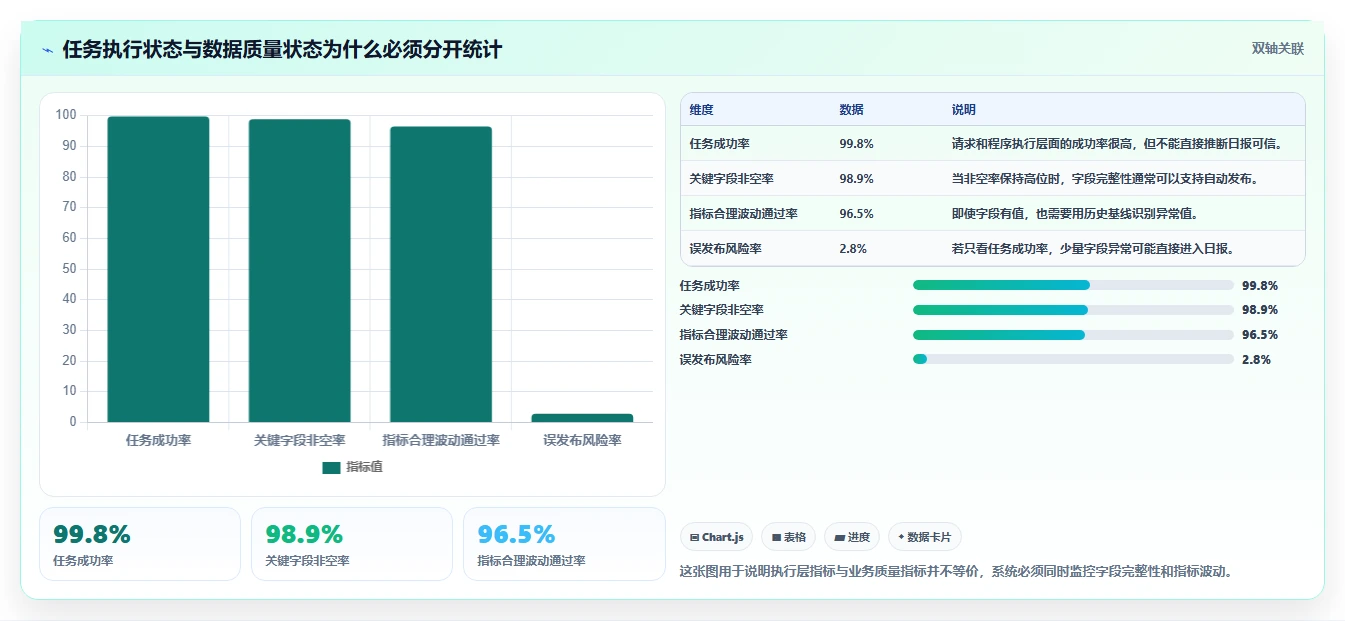This screenshot has height=621, width=1345.
Task: Click the 进度 tag button
Action: (x=852, y=537)
